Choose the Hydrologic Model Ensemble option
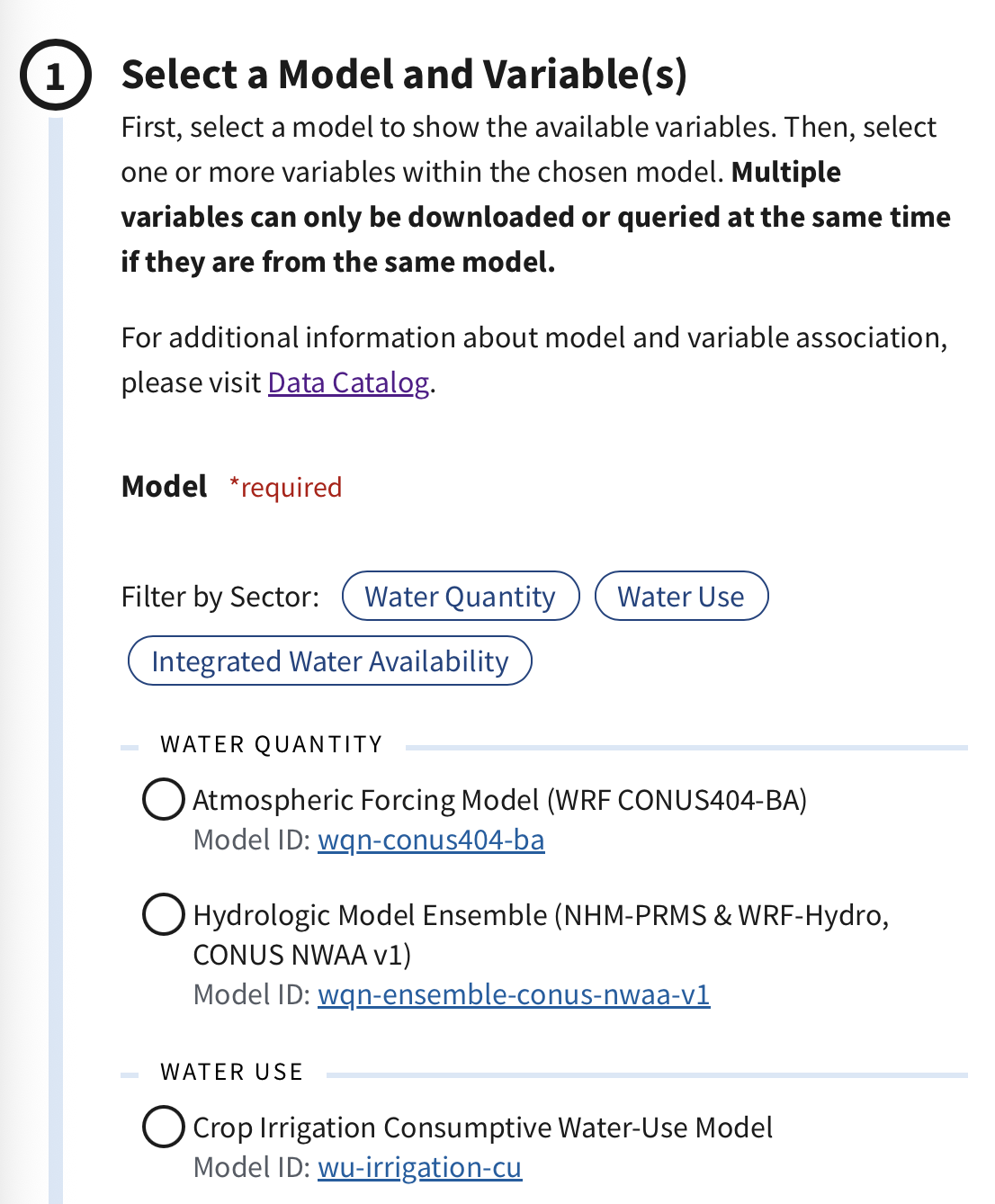This screenshot has height=1204, width=995. click(x=540, y=916)
